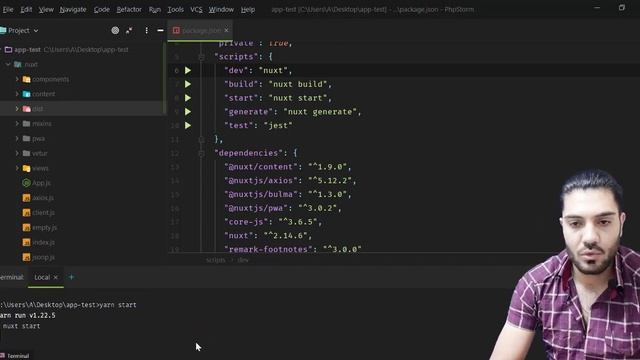Select the dist folder icon
The width and height of the screenshot is (640, 360).
click(x=27, y=109)
